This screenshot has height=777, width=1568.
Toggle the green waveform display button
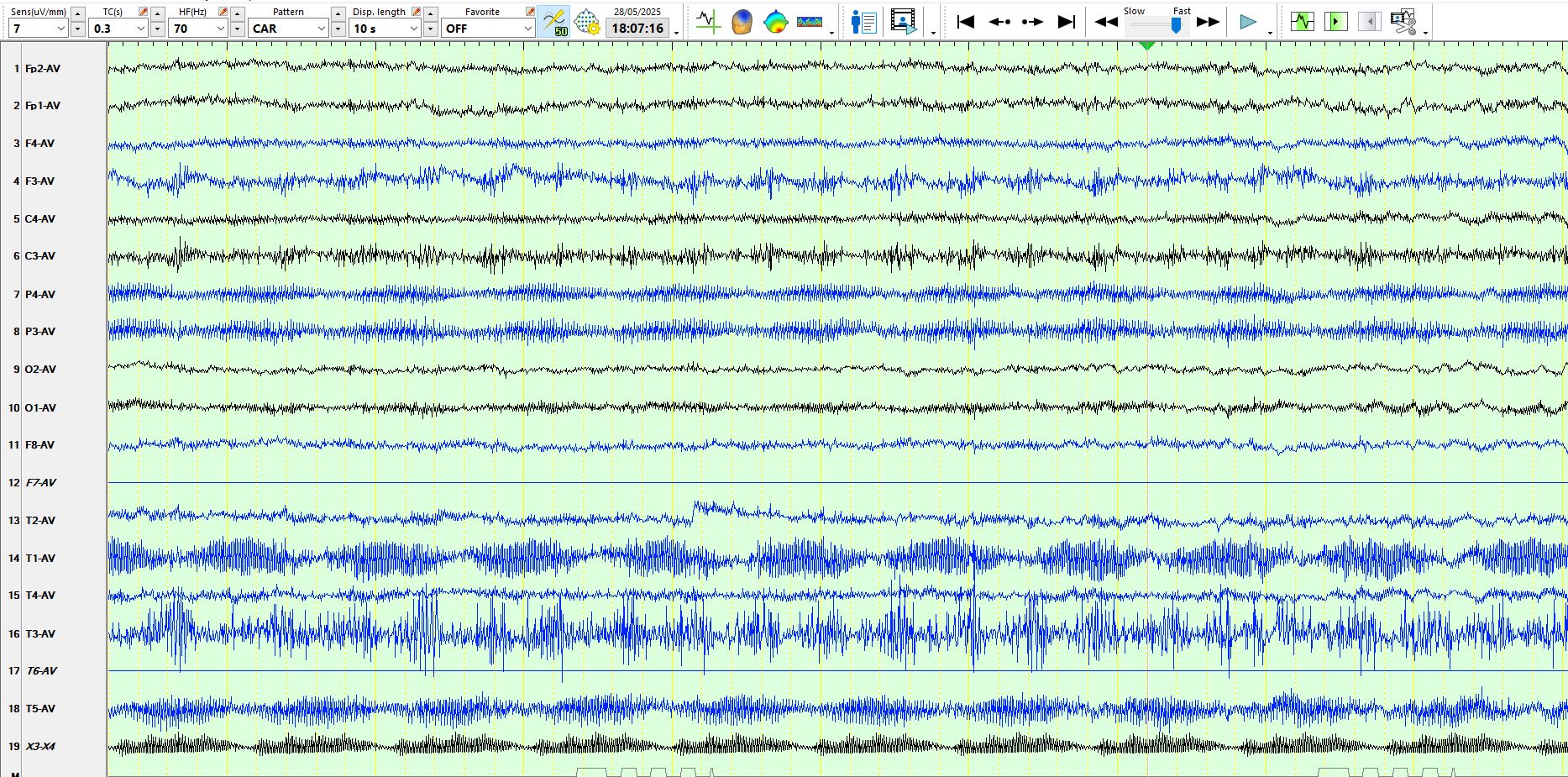tap(1302, 22)
